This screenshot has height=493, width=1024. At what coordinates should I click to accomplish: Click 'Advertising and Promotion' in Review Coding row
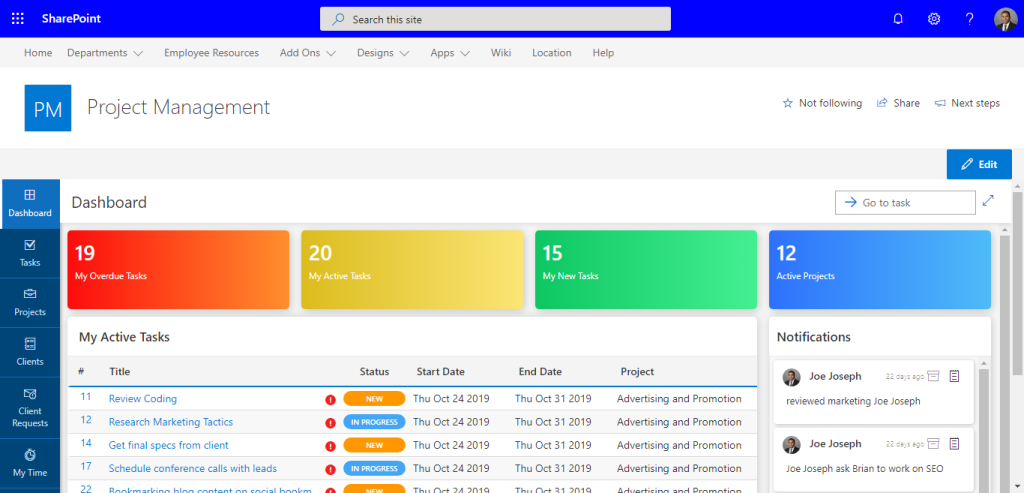(x=679, y=398)
